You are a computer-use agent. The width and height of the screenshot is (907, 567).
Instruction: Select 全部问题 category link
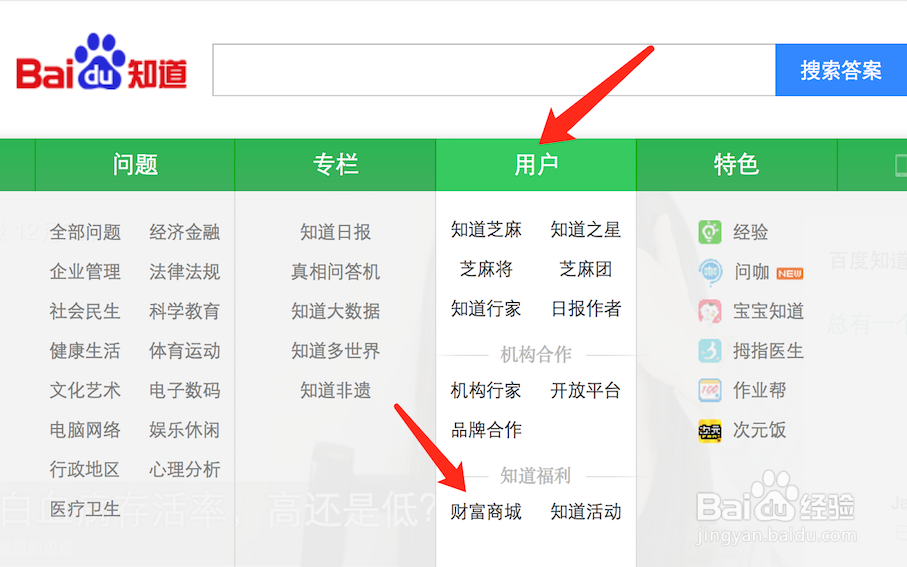[x=85, y=232]
